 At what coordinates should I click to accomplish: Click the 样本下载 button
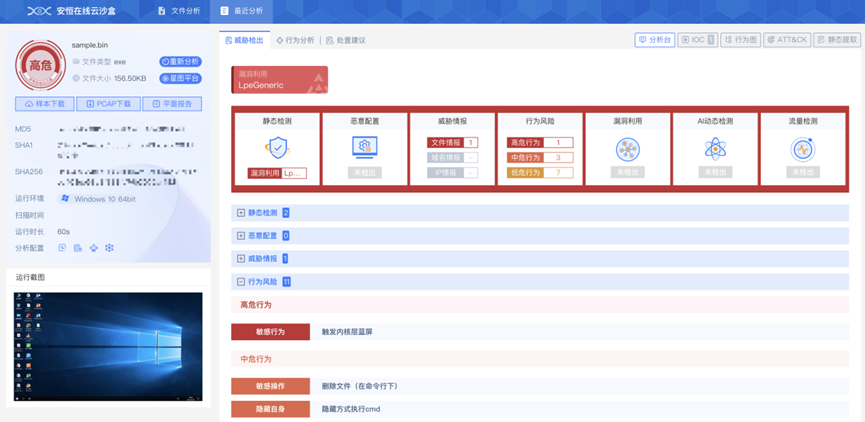coord(46,104)
